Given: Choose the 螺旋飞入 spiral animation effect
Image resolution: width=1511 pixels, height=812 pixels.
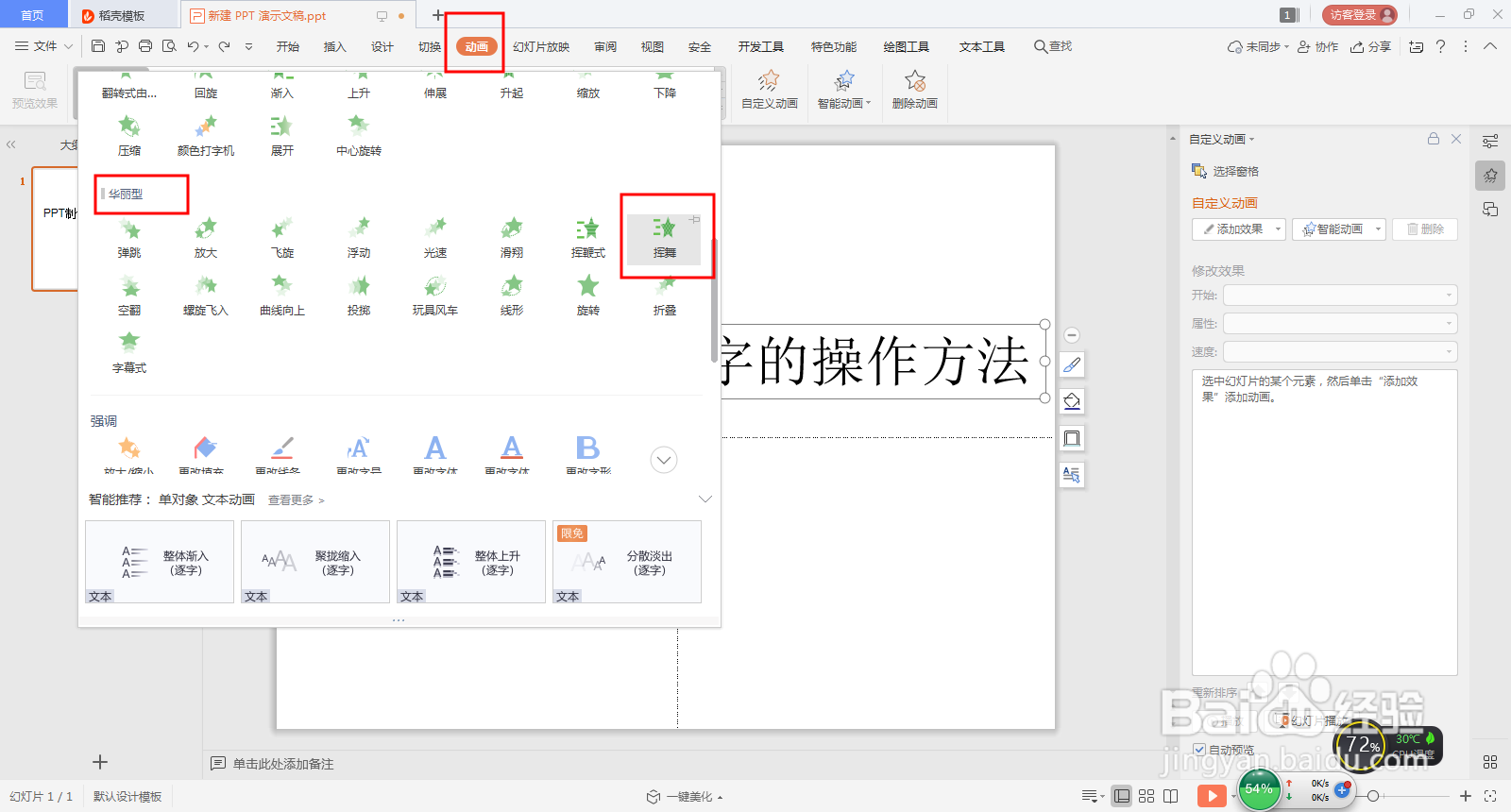Looking at the screenshot, I should 206,296.
